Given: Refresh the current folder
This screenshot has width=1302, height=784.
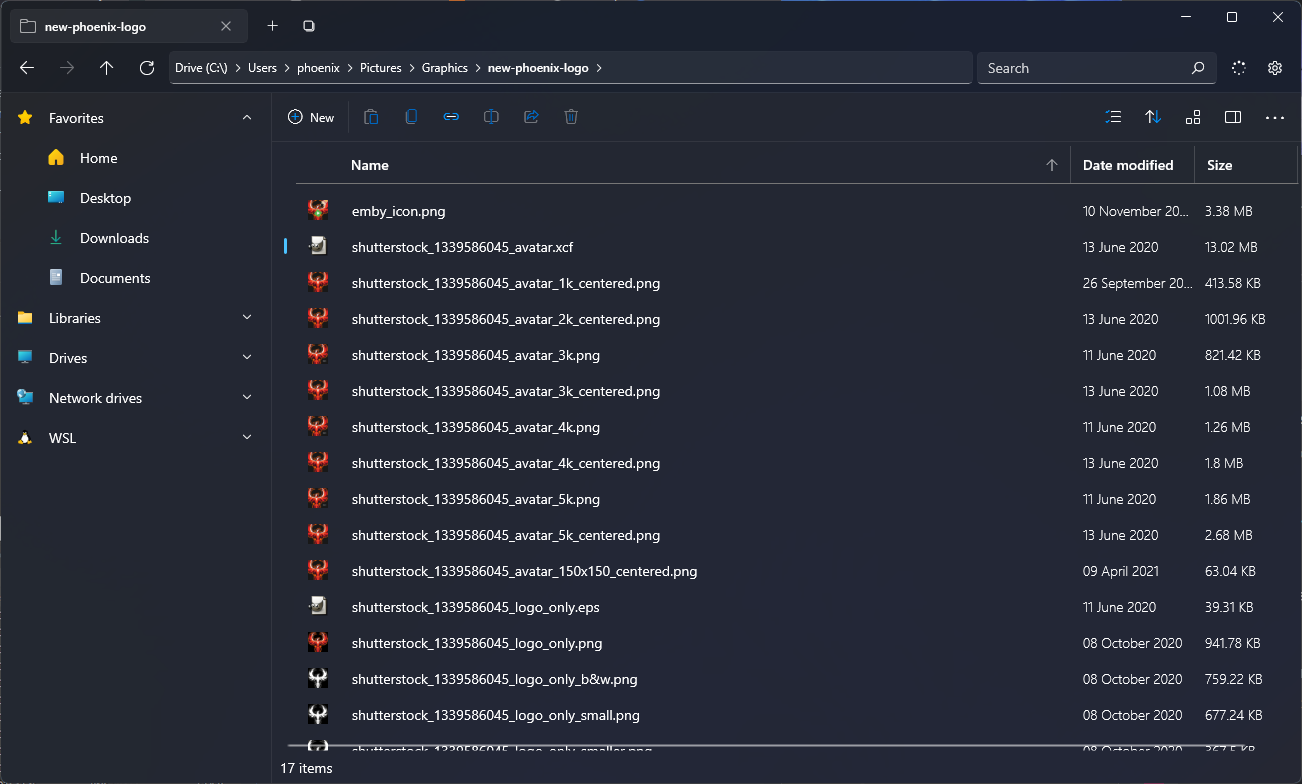Looking at the screenshot, I should [x=147, y=68].
